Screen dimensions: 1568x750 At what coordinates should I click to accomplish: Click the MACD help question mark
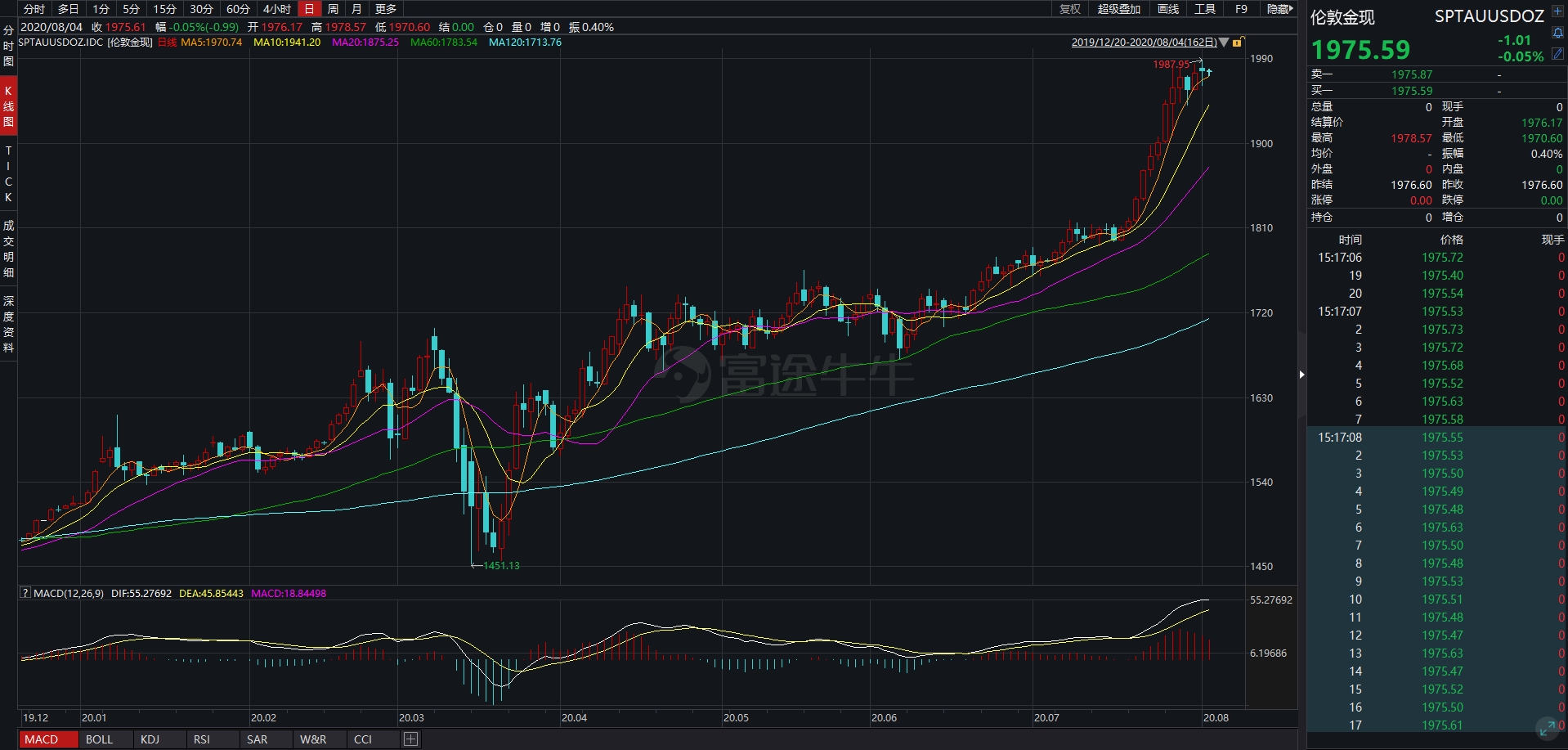[25, 593]
